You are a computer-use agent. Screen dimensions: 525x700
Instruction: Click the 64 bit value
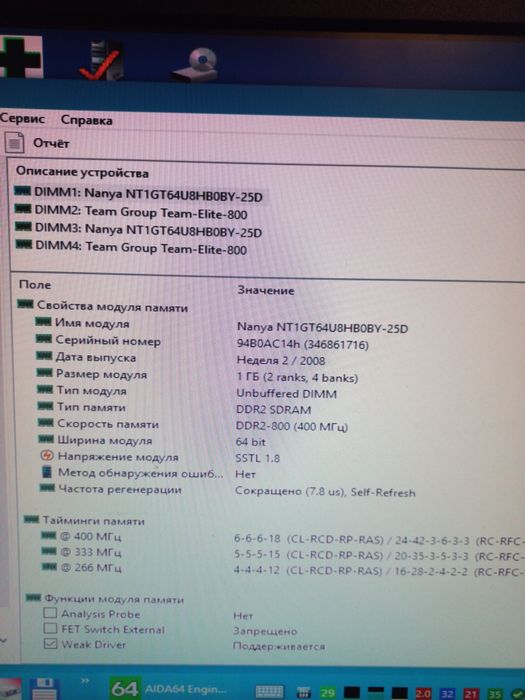point(250,442)
